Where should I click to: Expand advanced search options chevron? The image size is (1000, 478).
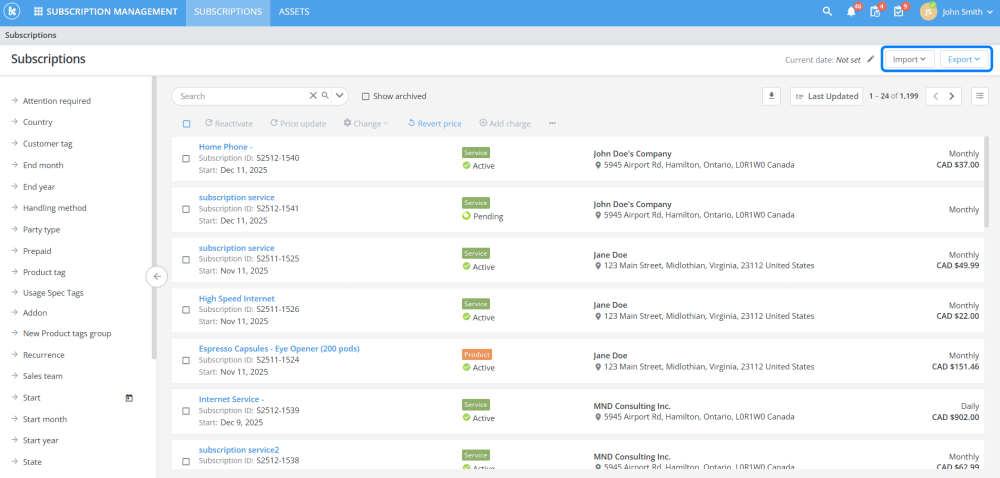[x=339, y=96]
